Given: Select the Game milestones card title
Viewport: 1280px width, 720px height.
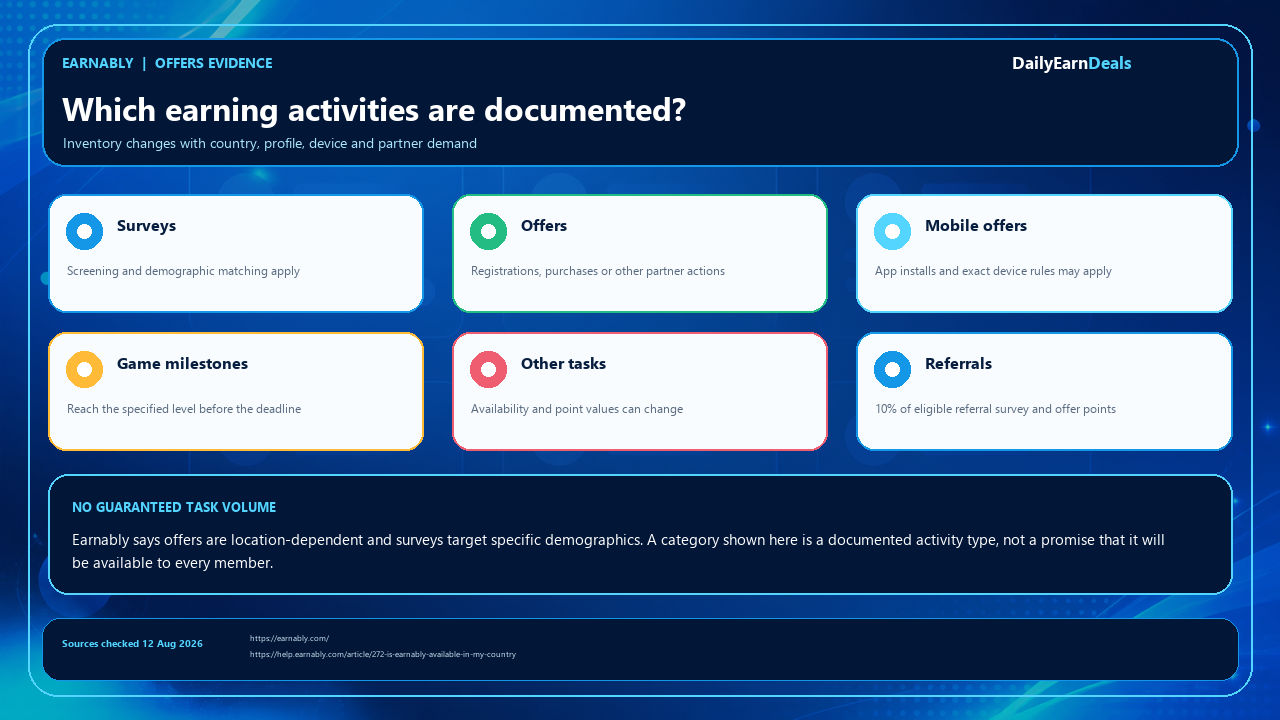Looking at the screenshot, I should [182, 364].
